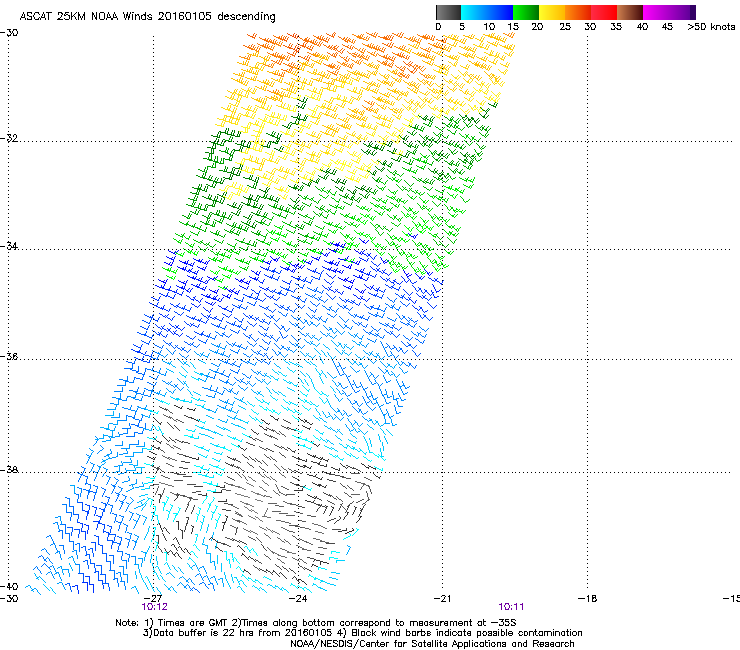Click the purple '10:12' time label
This screenshot has width=740, height=650.
click(154, 607)
